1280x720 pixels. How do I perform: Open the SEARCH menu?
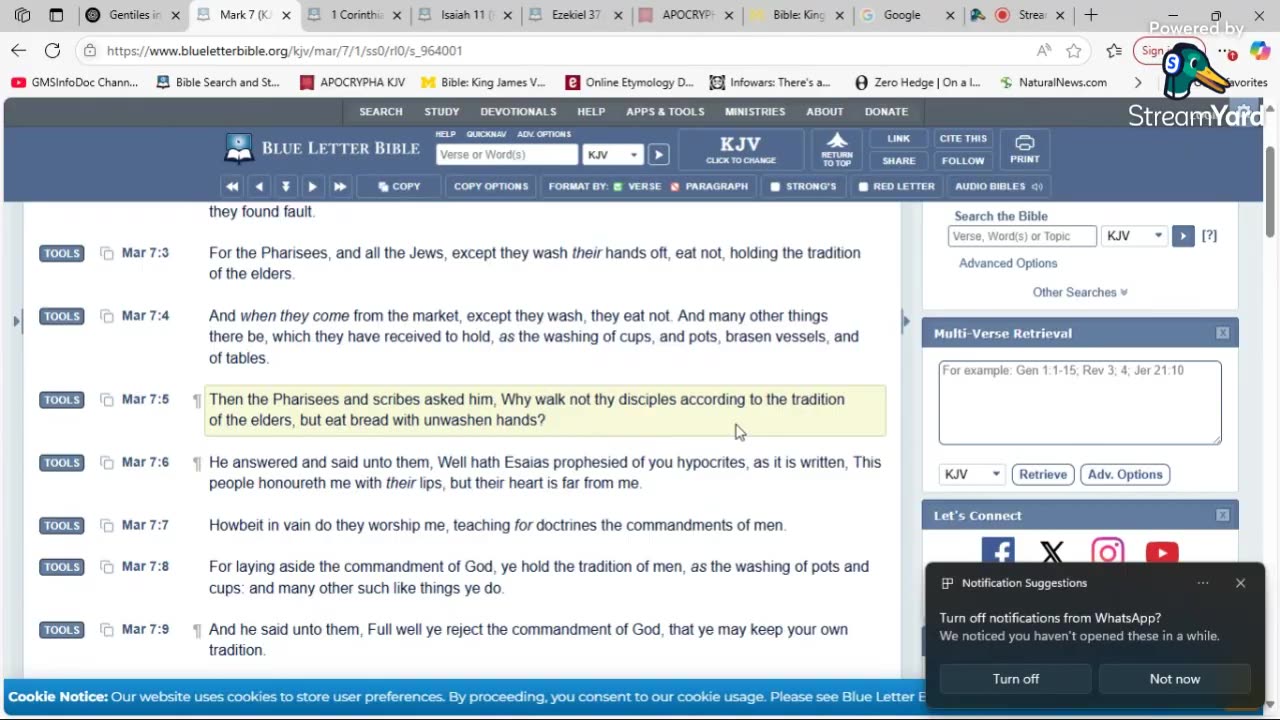click(381, 112)
